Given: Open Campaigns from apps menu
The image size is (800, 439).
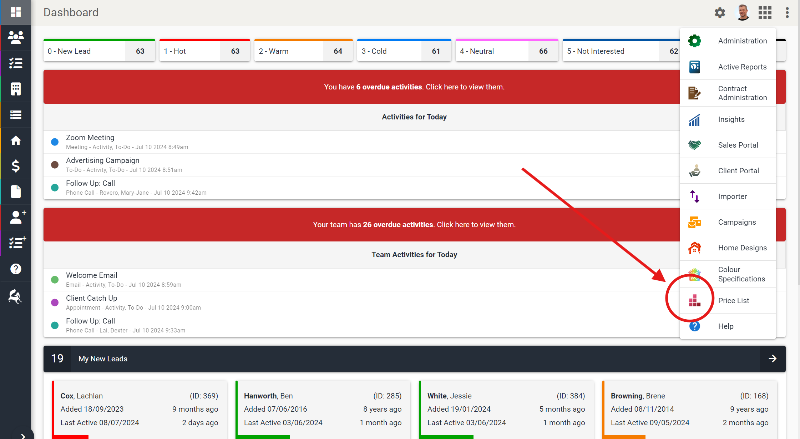Looking at the screenshot, I should coord(728,222).
